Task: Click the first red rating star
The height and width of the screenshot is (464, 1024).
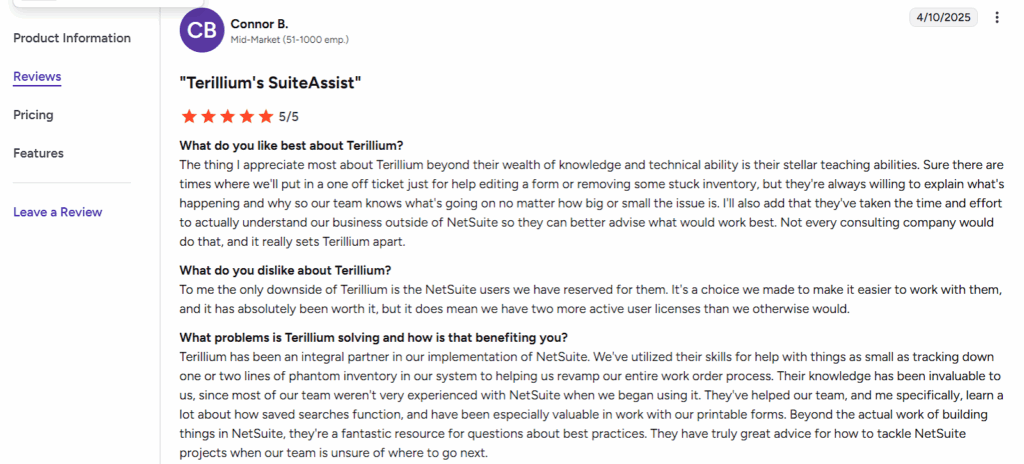Action: (x=188, y=116)
